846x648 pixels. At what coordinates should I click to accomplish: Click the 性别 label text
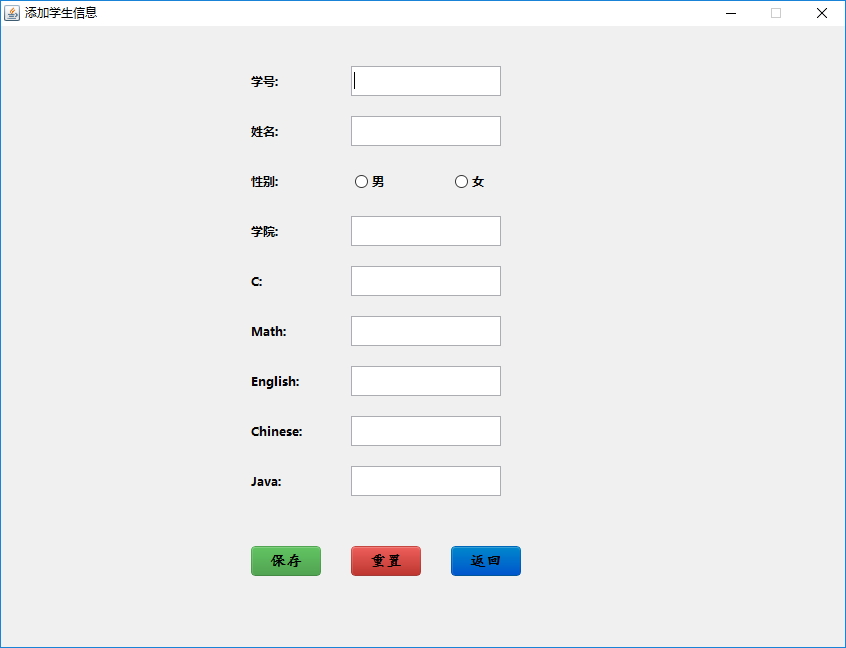click(x=262, y=181)
